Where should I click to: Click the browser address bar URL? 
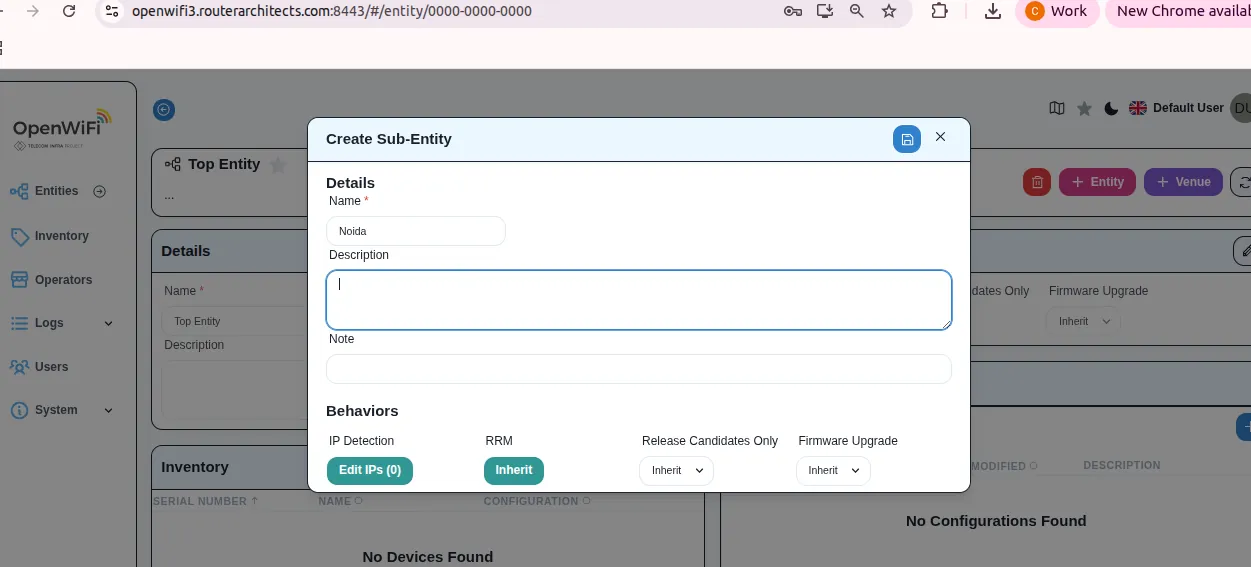(332, 11)
